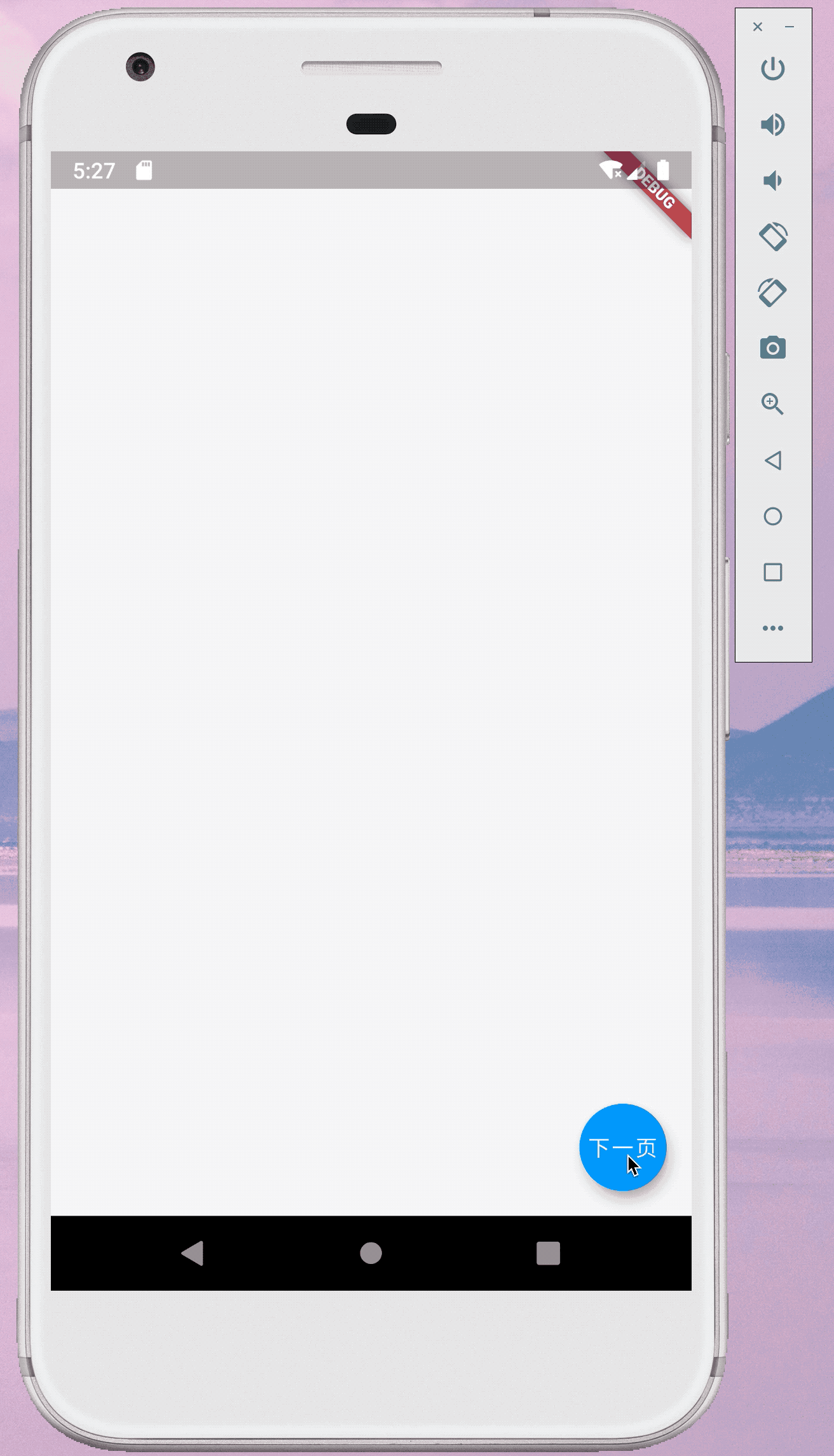
Task: Close the emulator toolbar with X
Action: click(758, 27)
